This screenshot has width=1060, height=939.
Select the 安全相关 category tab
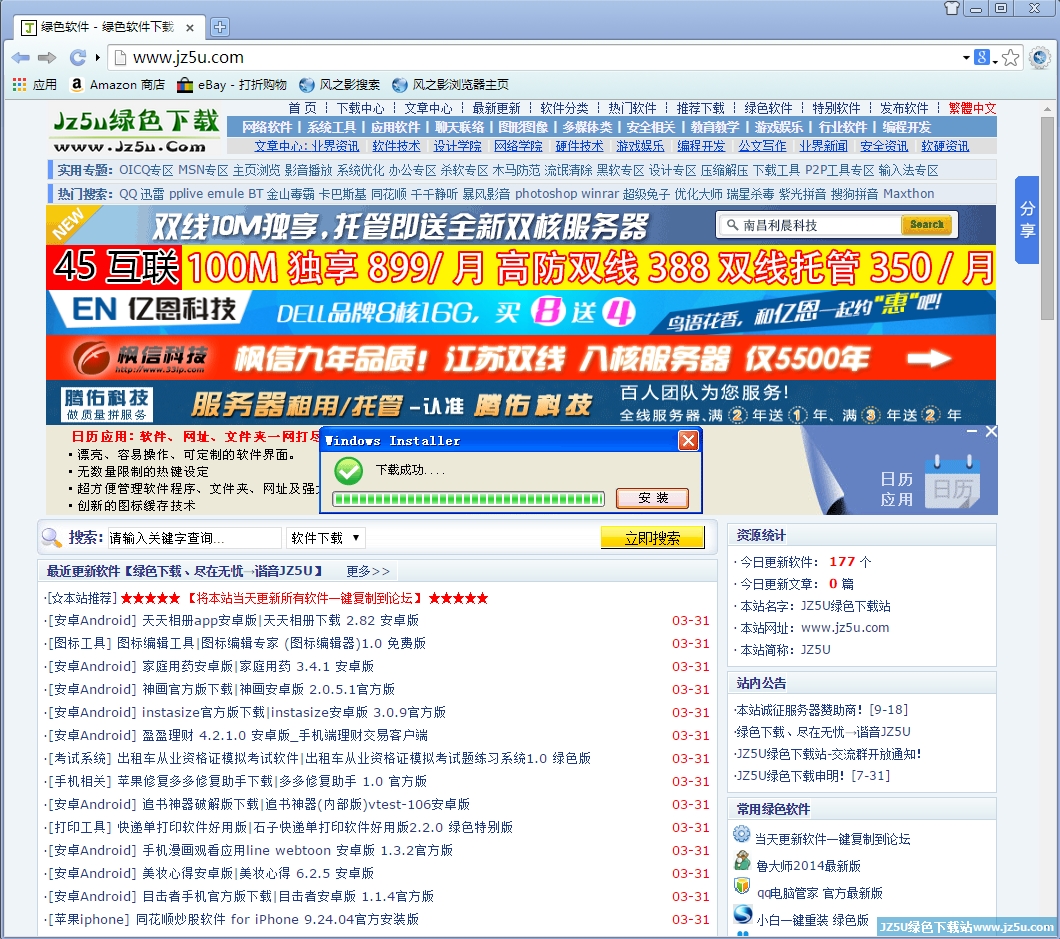(x=650, y=127)
